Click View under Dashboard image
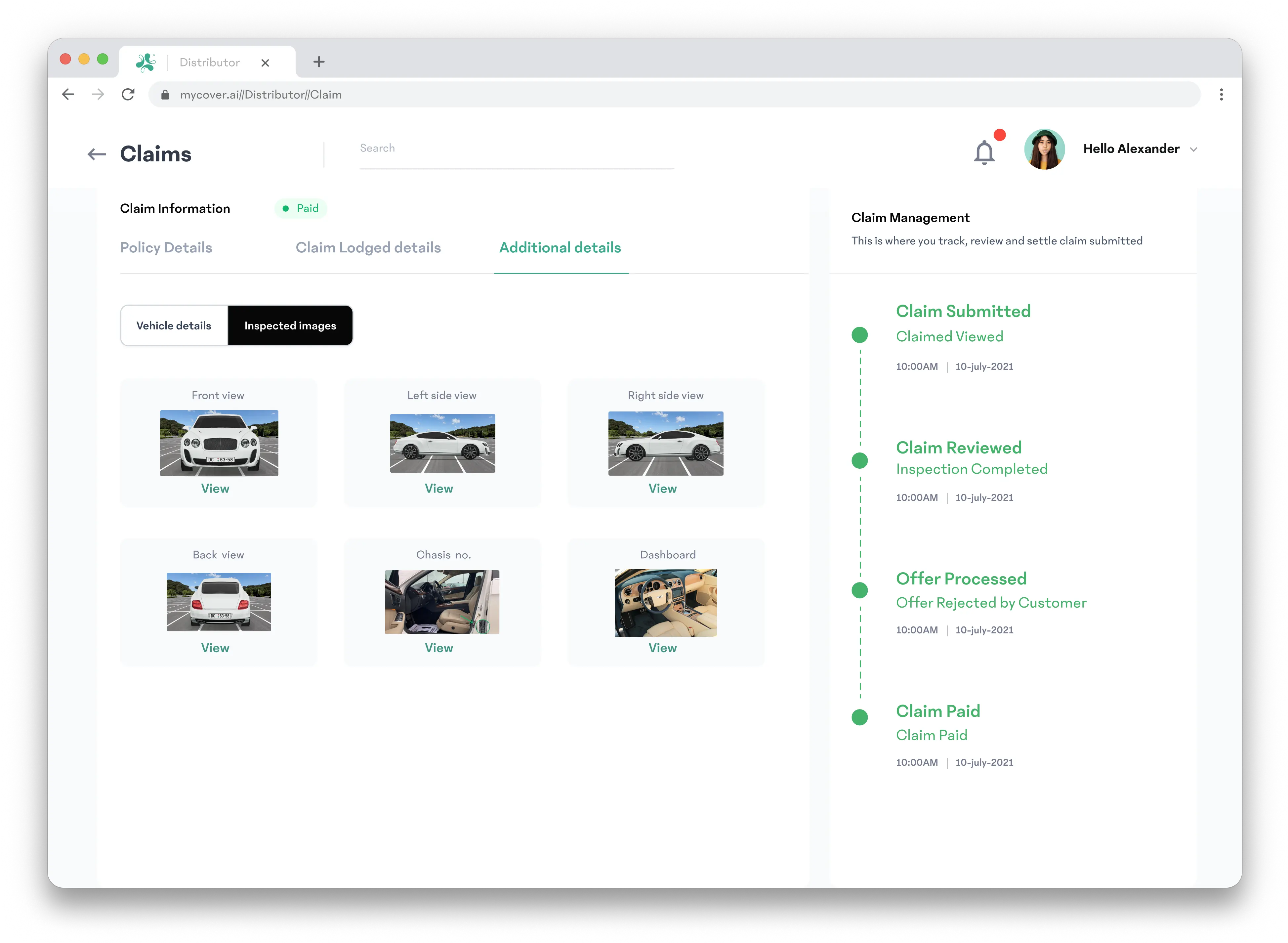Image resolution: width=1288 pixels, height=943 pixels. click(663, 648)
